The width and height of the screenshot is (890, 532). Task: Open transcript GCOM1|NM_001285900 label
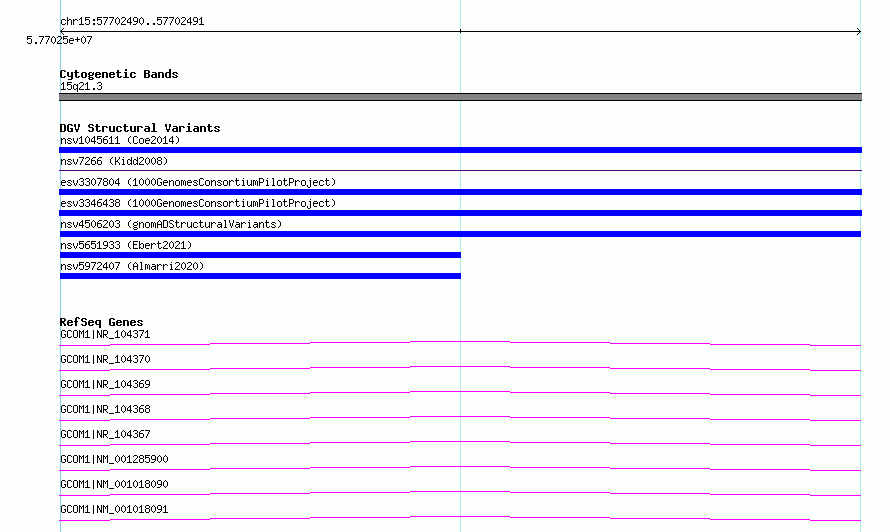coord(114,459)
